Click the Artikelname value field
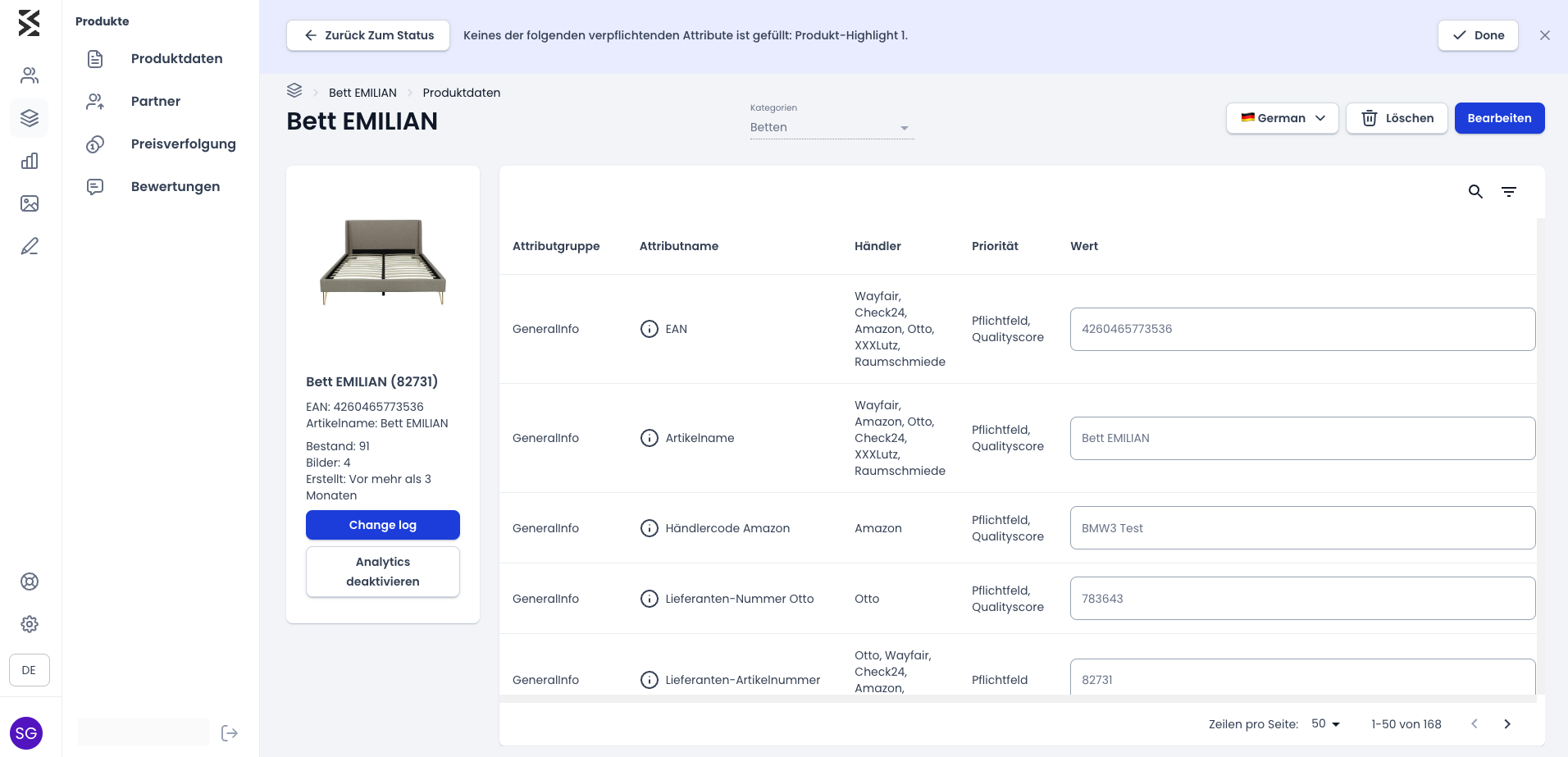The width and height of the screenshot is (1568, 757). [1302, 438]
